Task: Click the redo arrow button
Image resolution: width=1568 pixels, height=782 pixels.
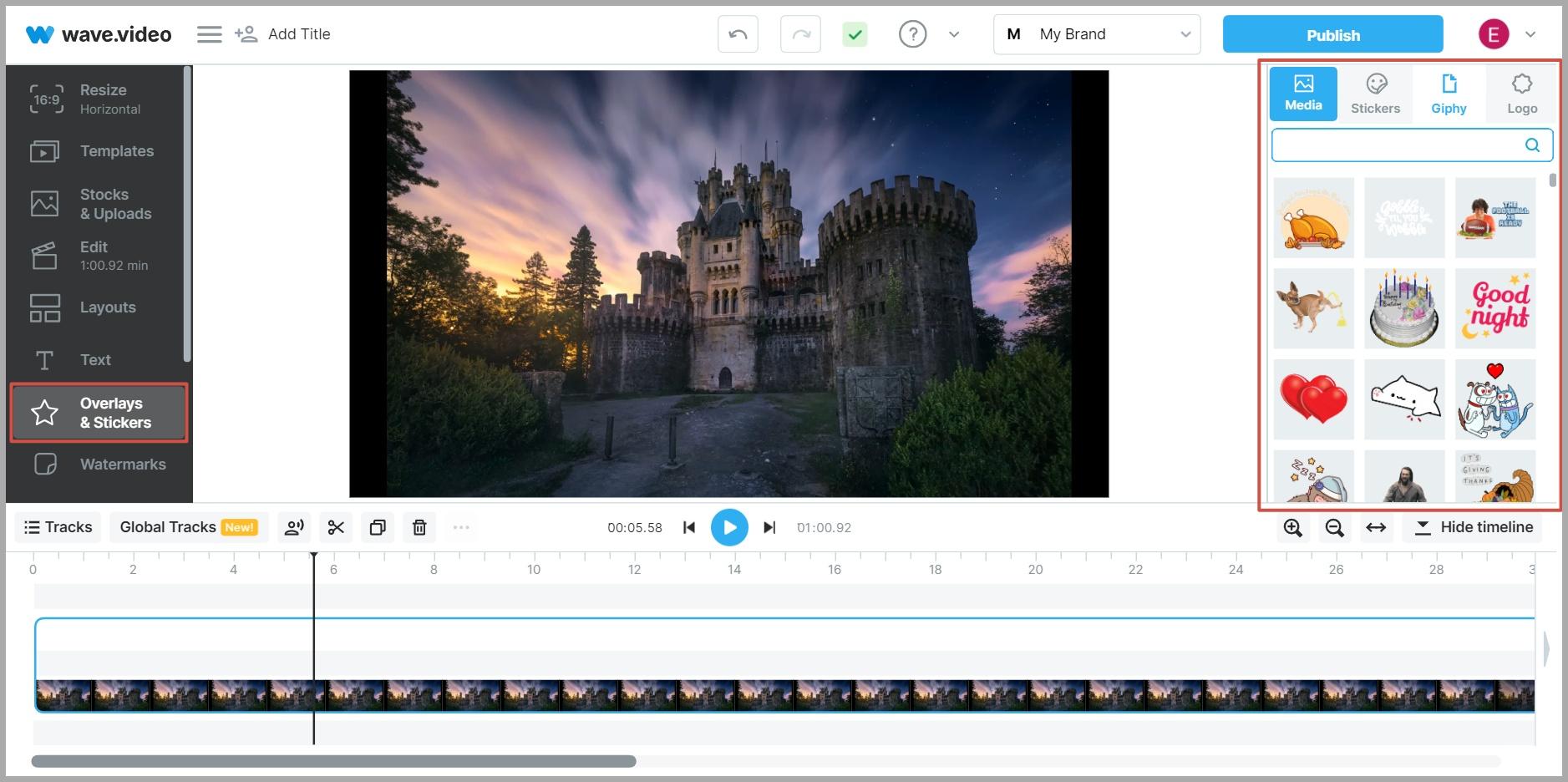Action: click(x=800, y=34)
